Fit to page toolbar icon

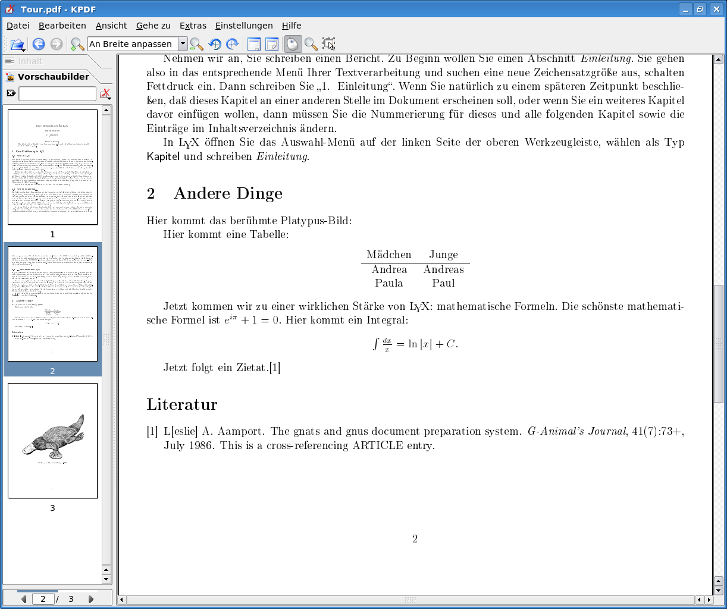[272, 44]
